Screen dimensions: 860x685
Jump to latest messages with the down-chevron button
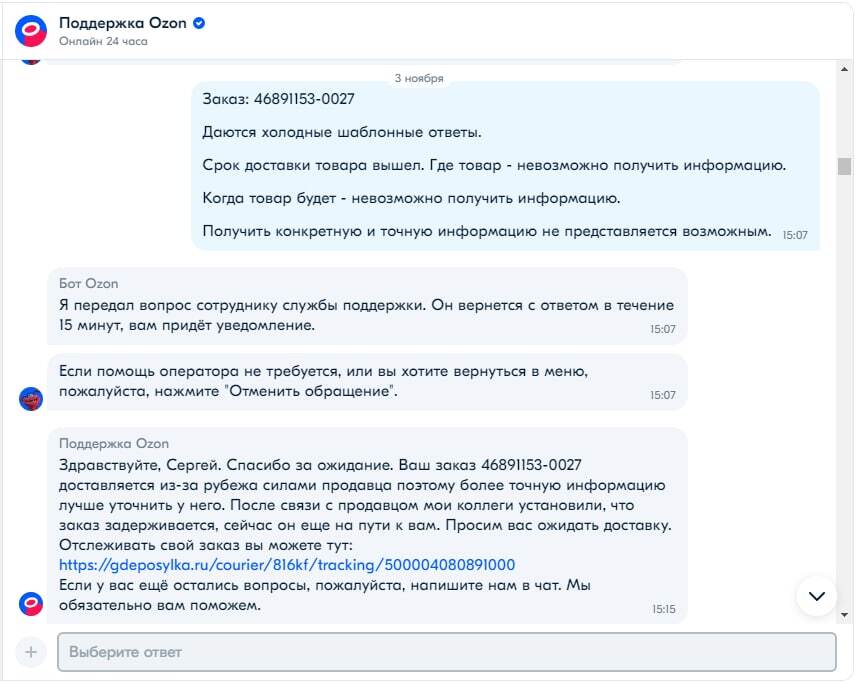817,596
